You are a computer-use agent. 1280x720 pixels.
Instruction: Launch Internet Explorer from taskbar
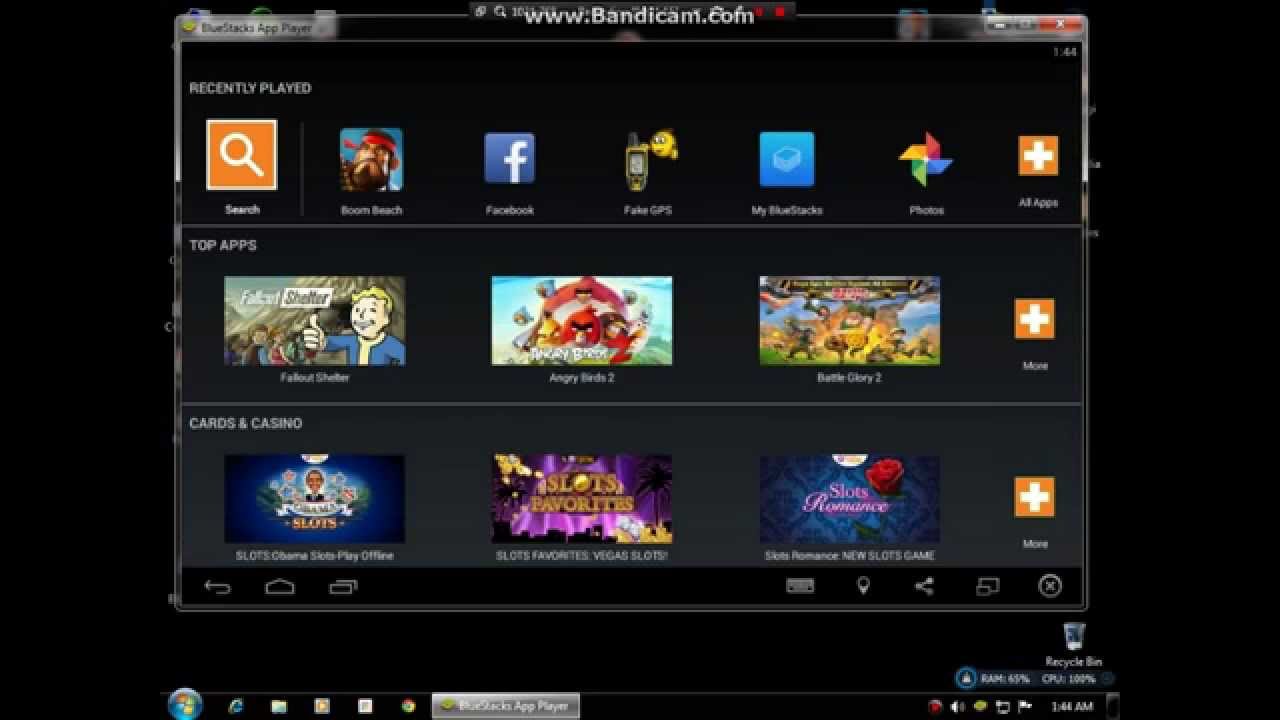(236, 706)
